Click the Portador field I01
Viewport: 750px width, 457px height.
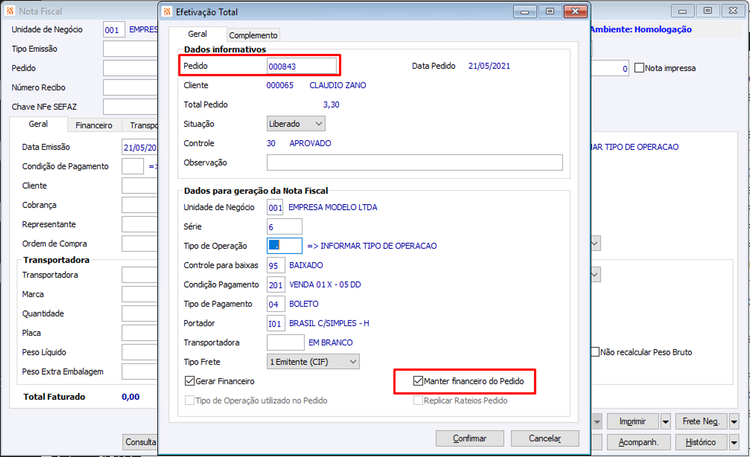pyautogui.click(x=276, y=323)
